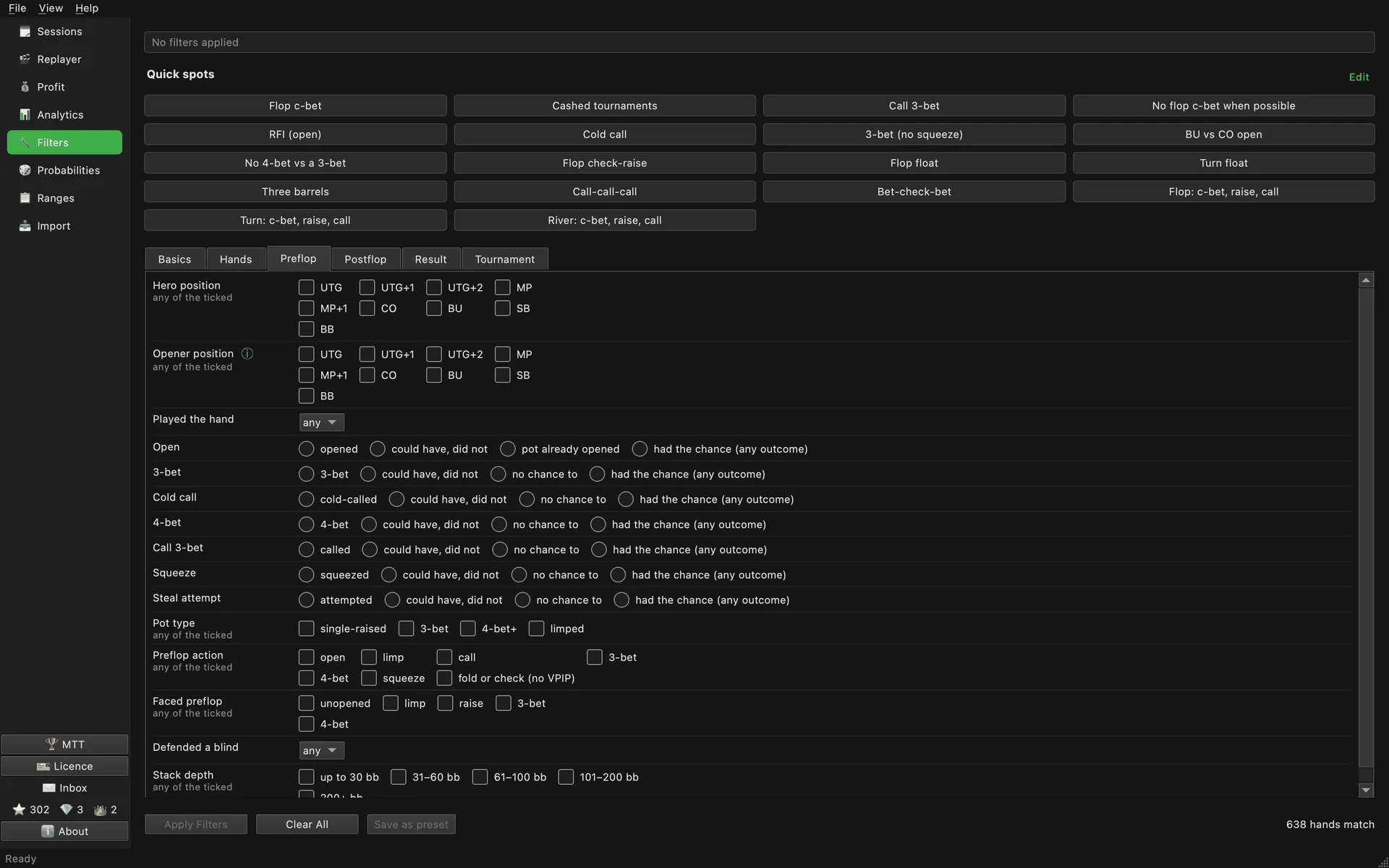This screenshot has height=868, width=1389.
Task: Open Licence via its card icon
Action: coord(43,766)
